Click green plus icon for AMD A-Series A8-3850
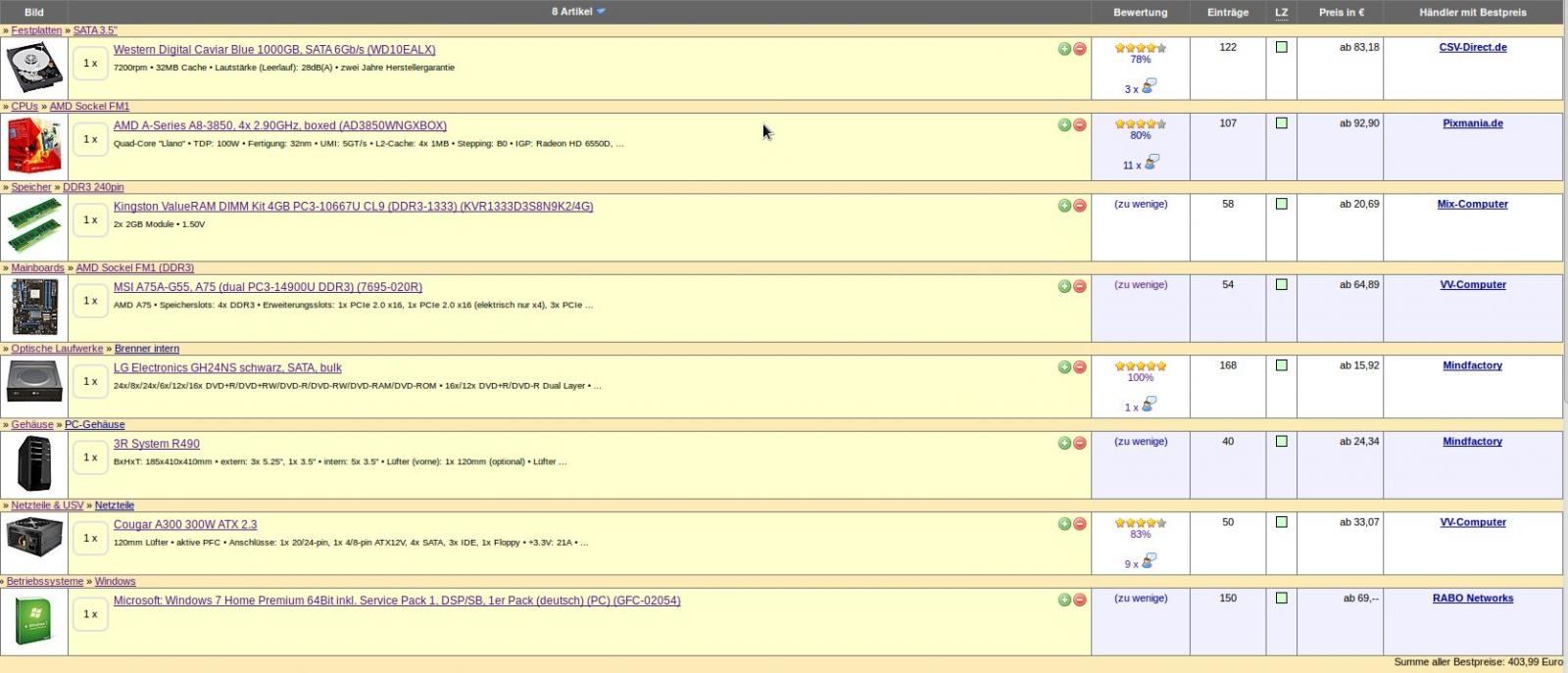 point(1064,125)
